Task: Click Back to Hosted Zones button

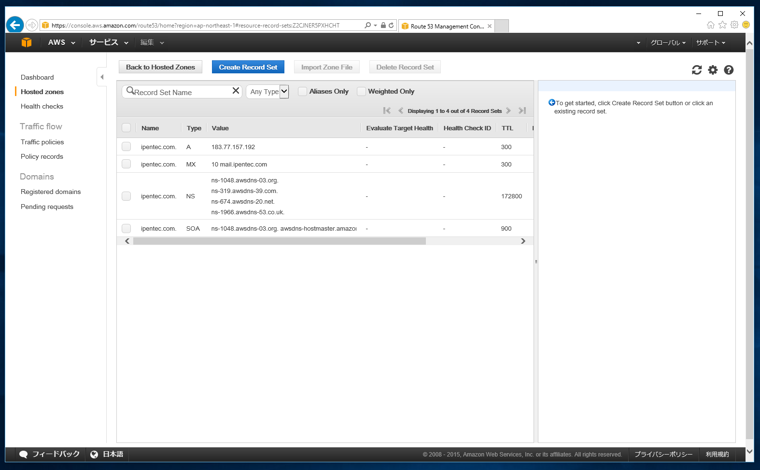Action: click(160, 67)
